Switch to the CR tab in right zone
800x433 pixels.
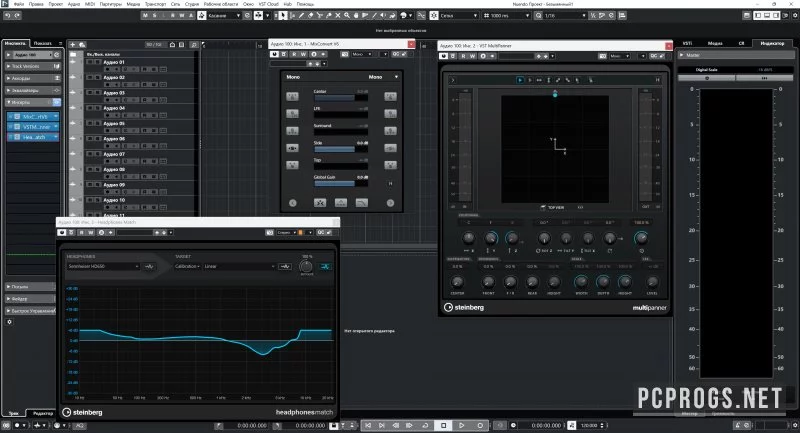click(741, 43)
